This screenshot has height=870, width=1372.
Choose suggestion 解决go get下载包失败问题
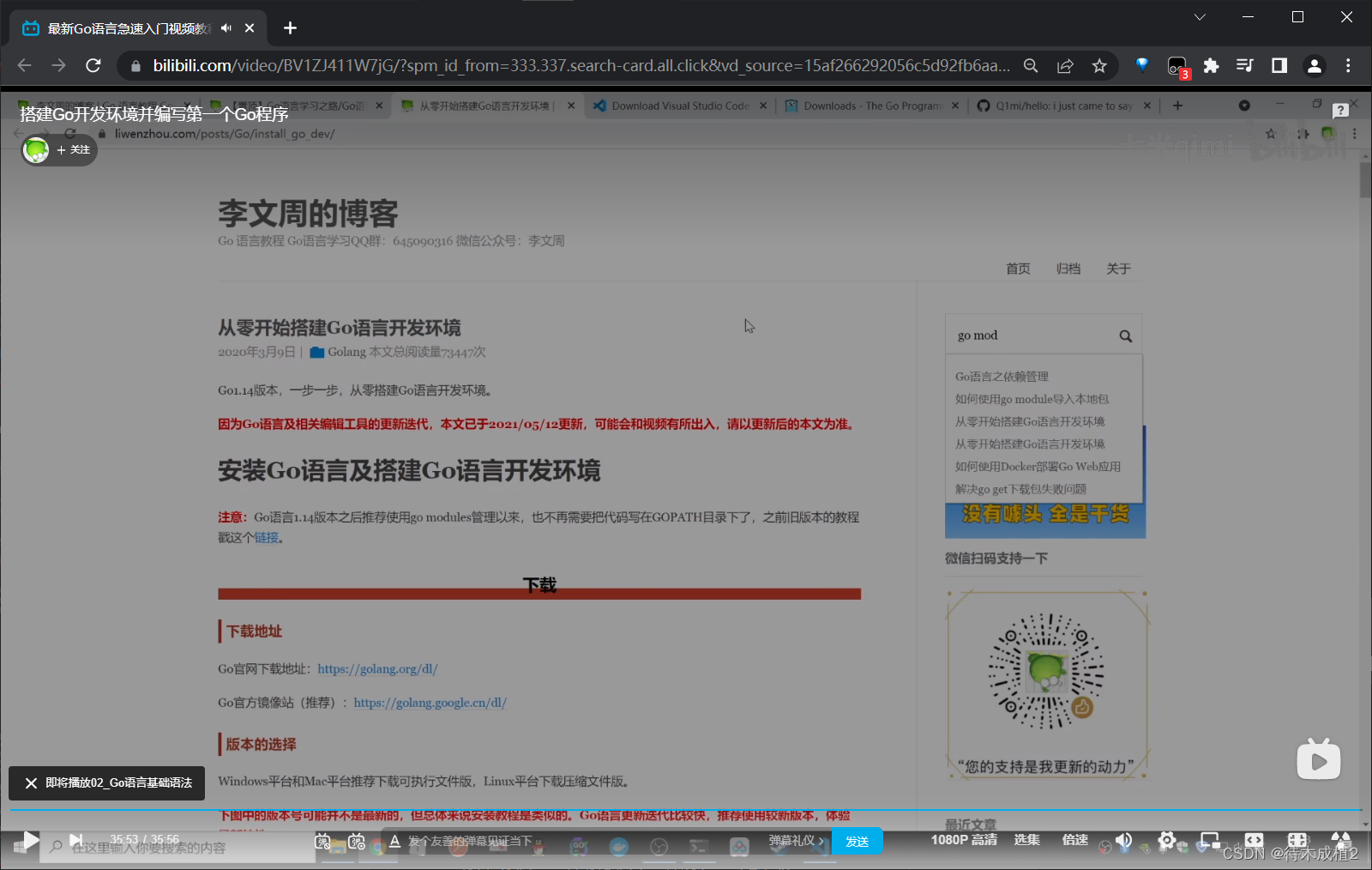[1020, 489]
